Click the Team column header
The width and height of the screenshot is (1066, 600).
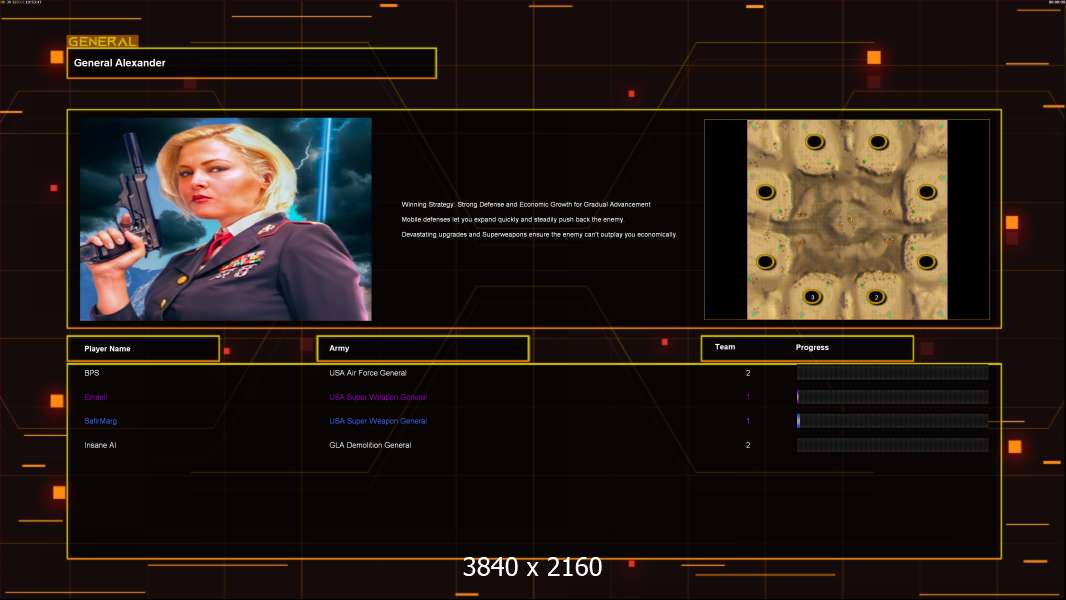point(725,347)
